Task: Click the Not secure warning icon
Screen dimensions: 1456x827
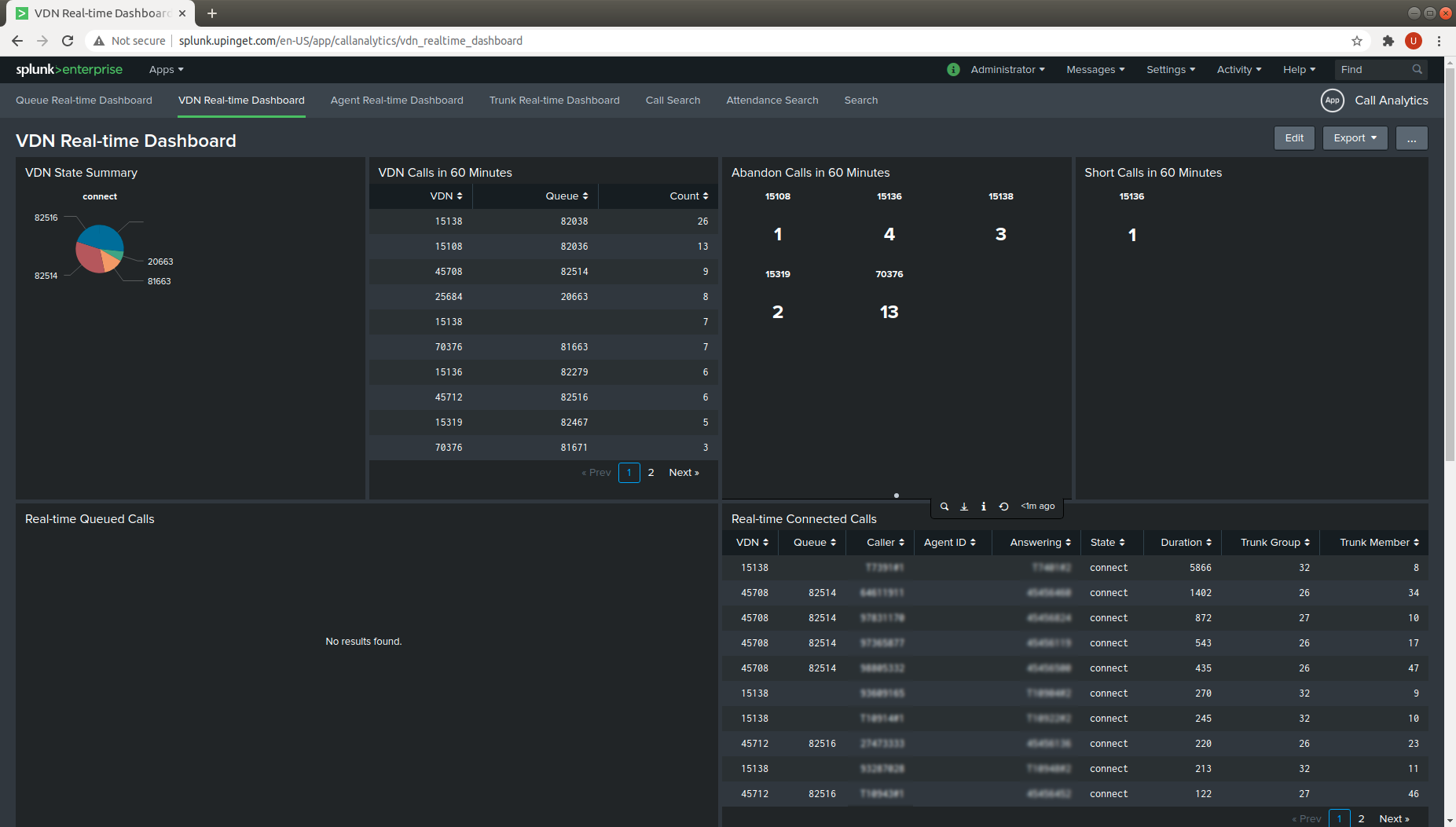Action: 99,41
